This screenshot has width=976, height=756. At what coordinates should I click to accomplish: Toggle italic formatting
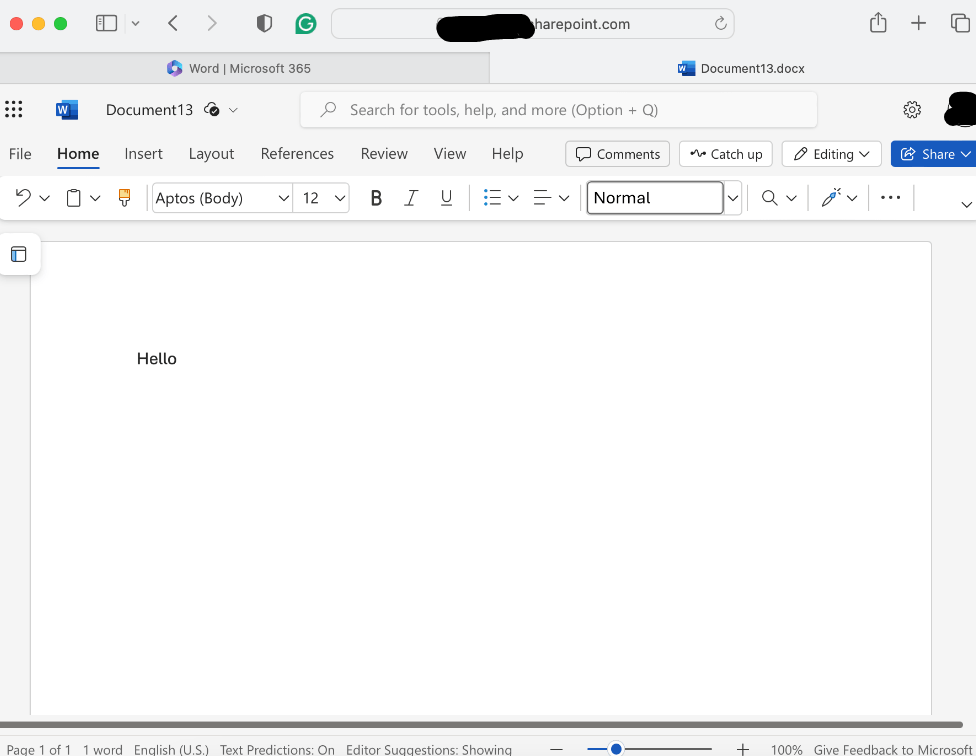(411, 198)
